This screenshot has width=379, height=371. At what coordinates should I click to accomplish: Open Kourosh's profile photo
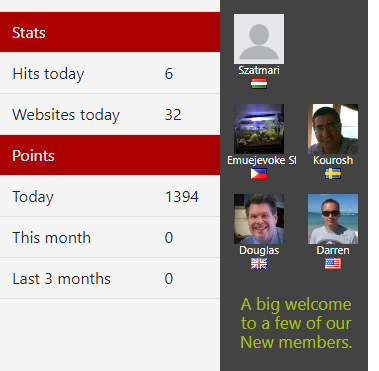pos(333,129)
